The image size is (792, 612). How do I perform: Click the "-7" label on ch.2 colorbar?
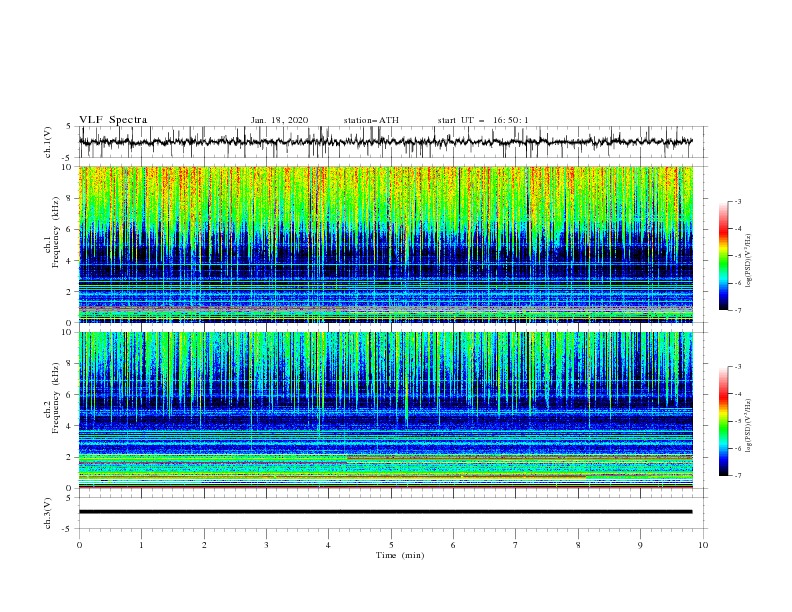(737, 475)
